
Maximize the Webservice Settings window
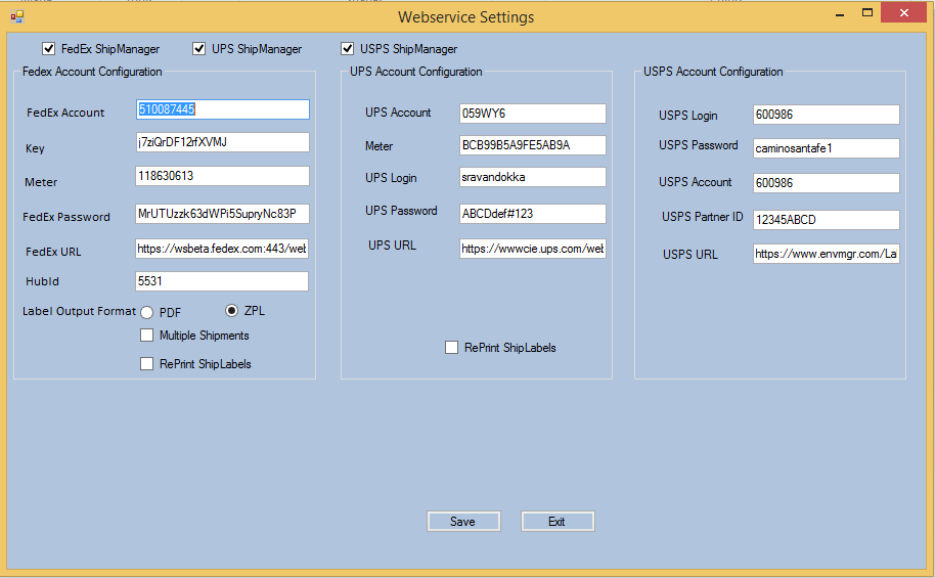tap(867, 13)
